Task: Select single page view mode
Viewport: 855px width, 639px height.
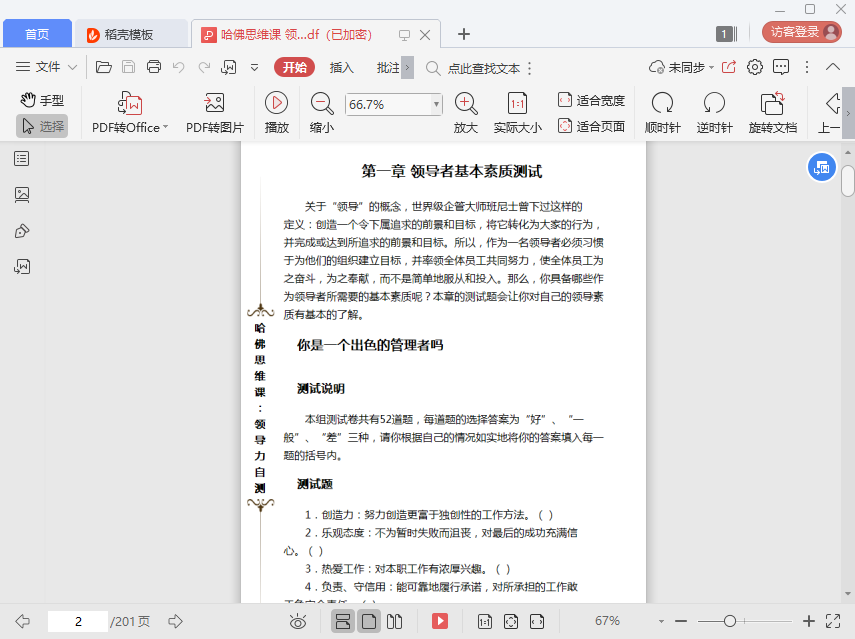Action: click(x=369, y=621)
